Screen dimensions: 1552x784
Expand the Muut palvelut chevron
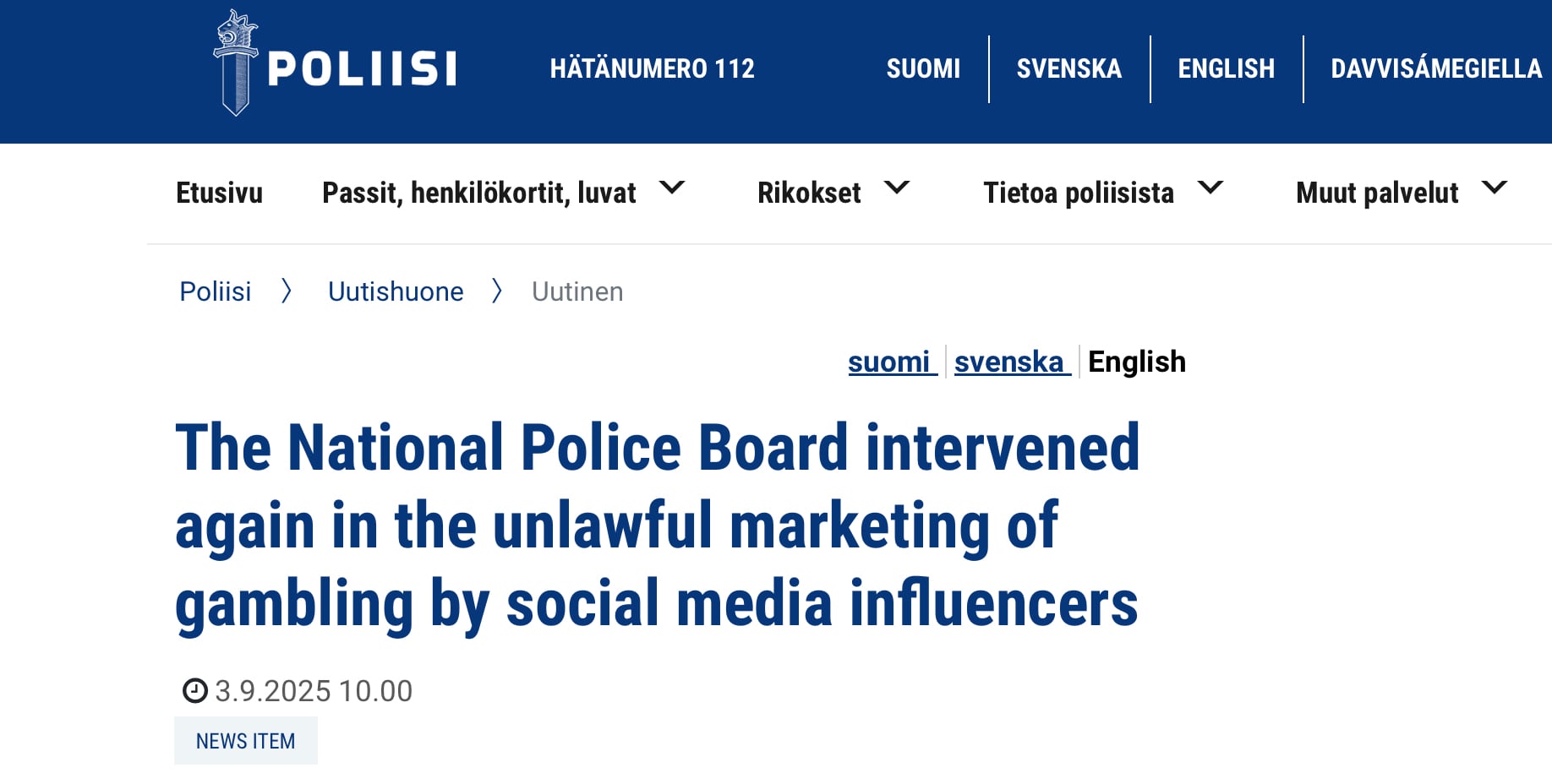[x=1495, y=188]
